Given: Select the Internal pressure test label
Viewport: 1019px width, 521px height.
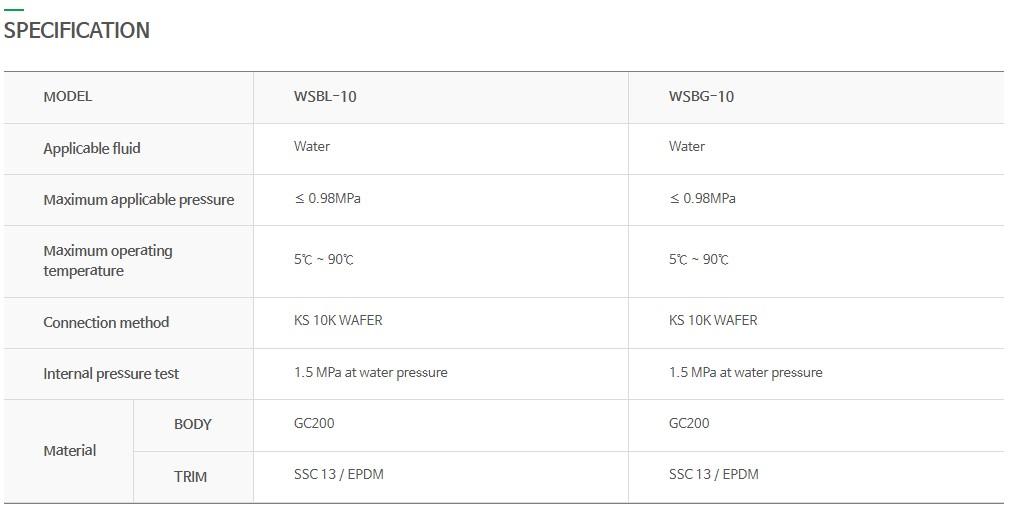Looking at the screenshot, I should click(110, 374).
